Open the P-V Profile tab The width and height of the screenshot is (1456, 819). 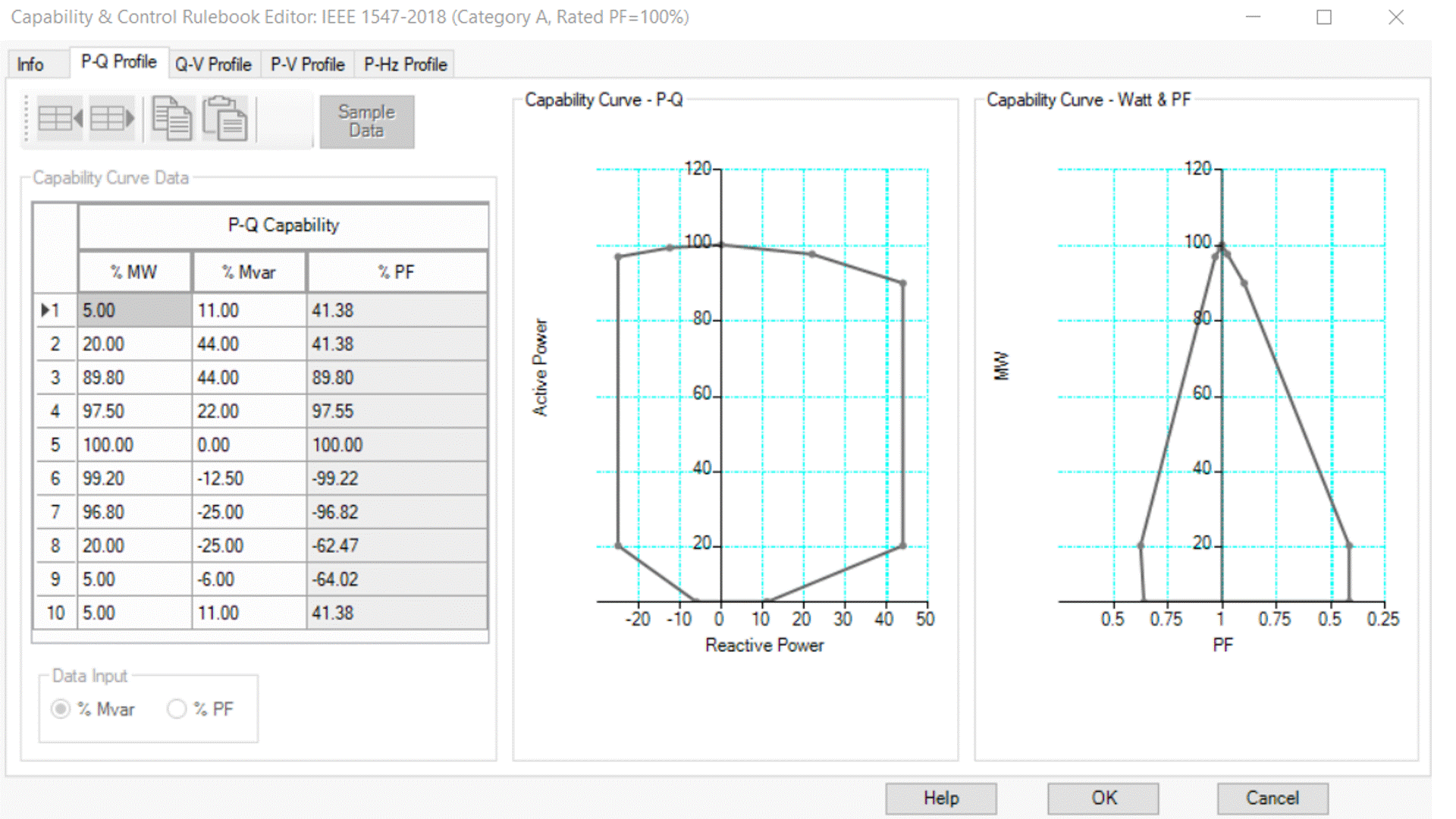pos(307,64)
